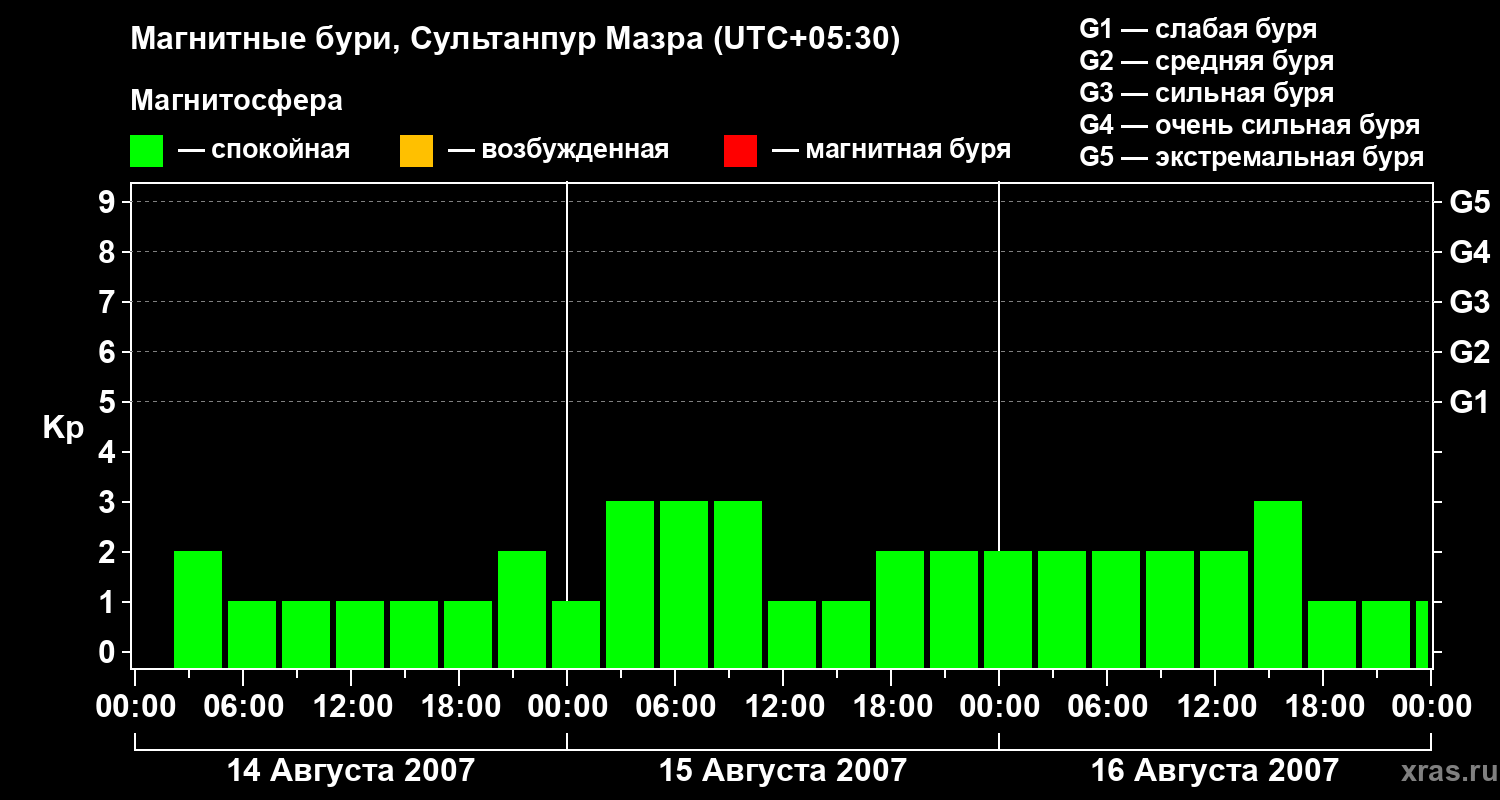Click the '— магнитная буря' legend label
The image size is (1500, 800).
(891, 150)
